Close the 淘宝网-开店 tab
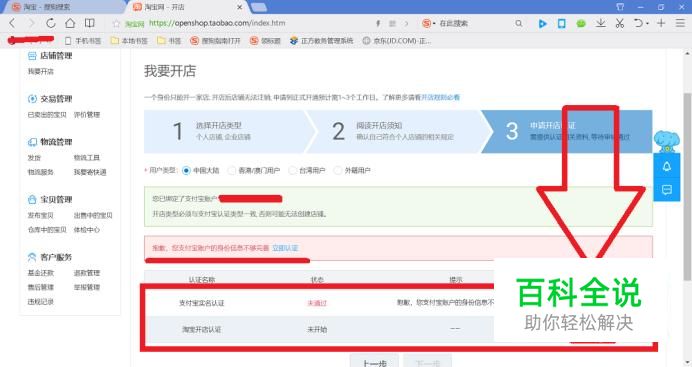The height and width of the screenshot is (367, 692). 240,7
